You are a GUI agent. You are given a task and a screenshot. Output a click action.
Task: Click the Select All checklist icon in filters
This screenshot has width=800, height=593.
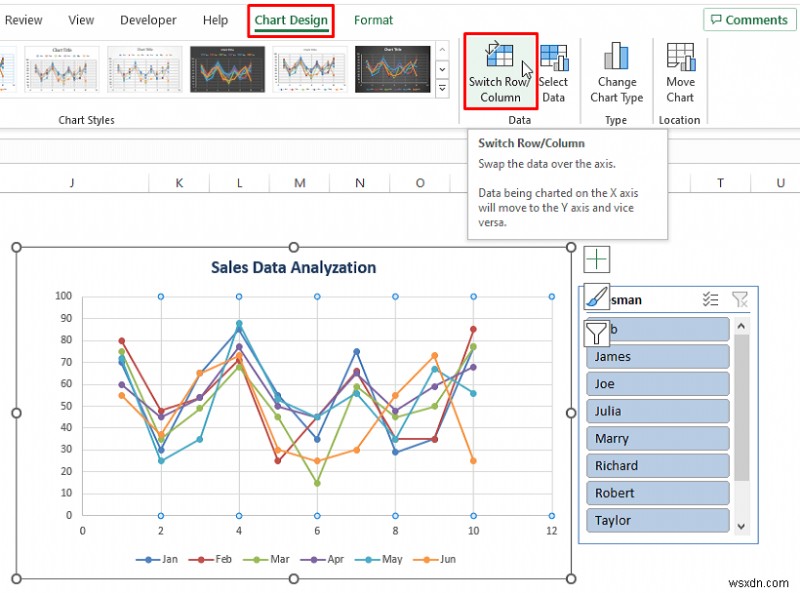[711, 298]
